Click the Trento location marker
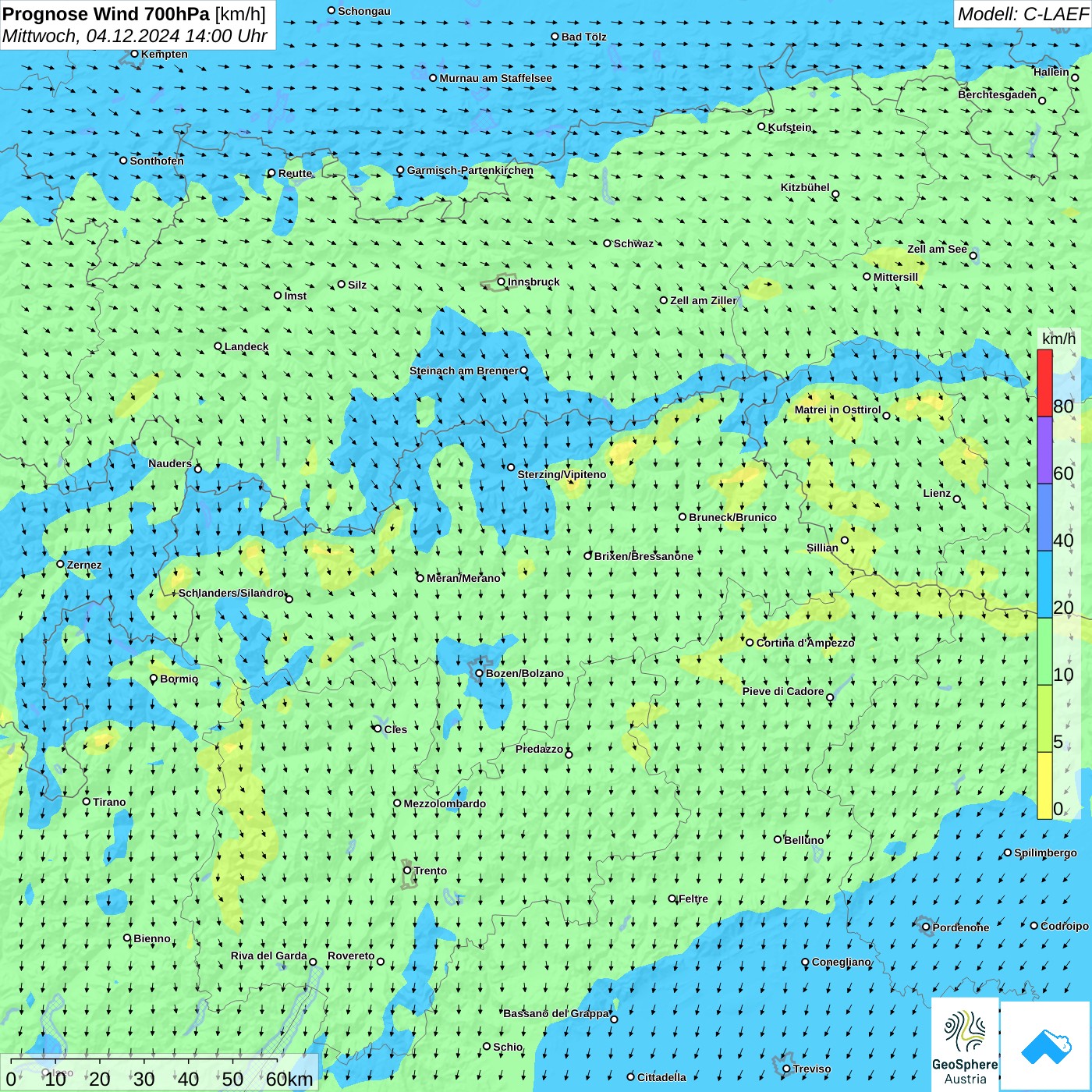Viewport: 1092px width, 1092px height. (407, 870)
